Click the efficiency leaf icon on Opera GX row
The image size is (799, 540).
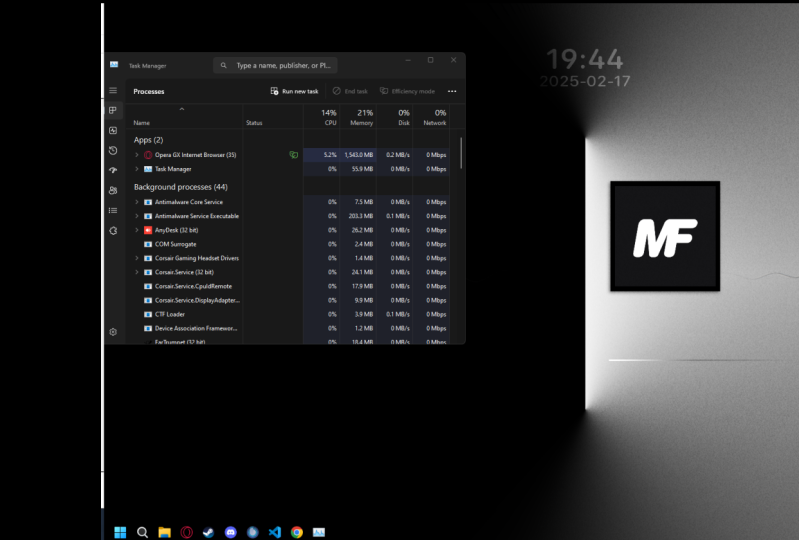click(294, 155)
